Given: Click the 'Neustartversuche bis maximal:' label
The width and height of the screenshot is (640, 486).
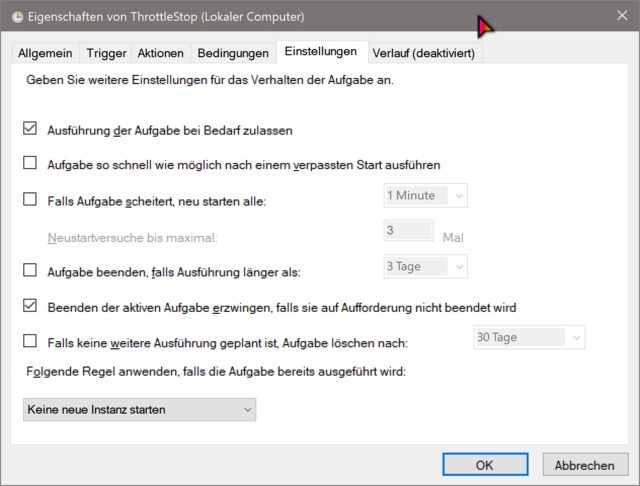Looking at the screenshot, I should pyautogui.click(x=133, y=237).
